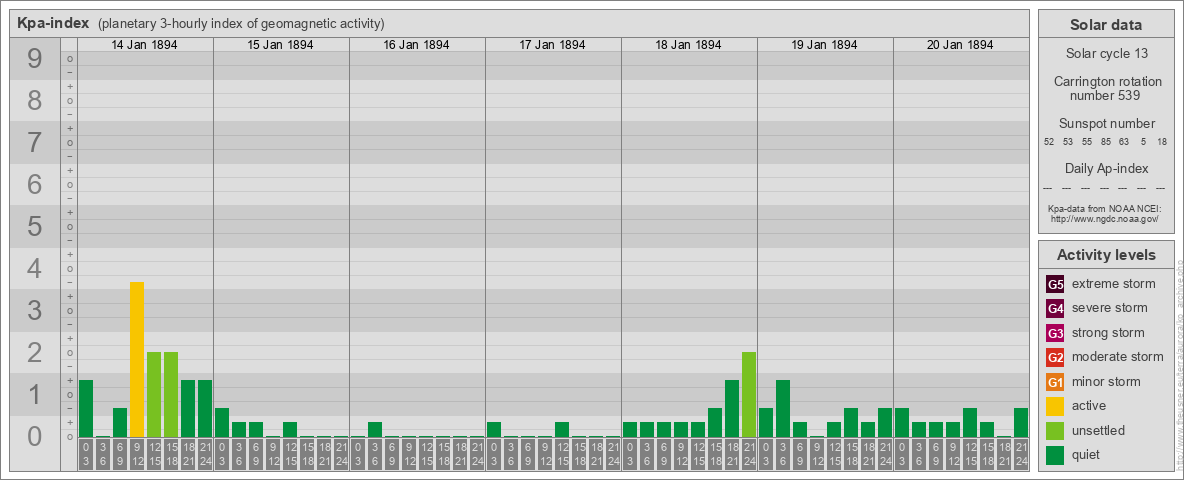Viewport: 1184px width, 480px height.
Task: Click the G1 minor storm badge
Action: point(1055,381)
